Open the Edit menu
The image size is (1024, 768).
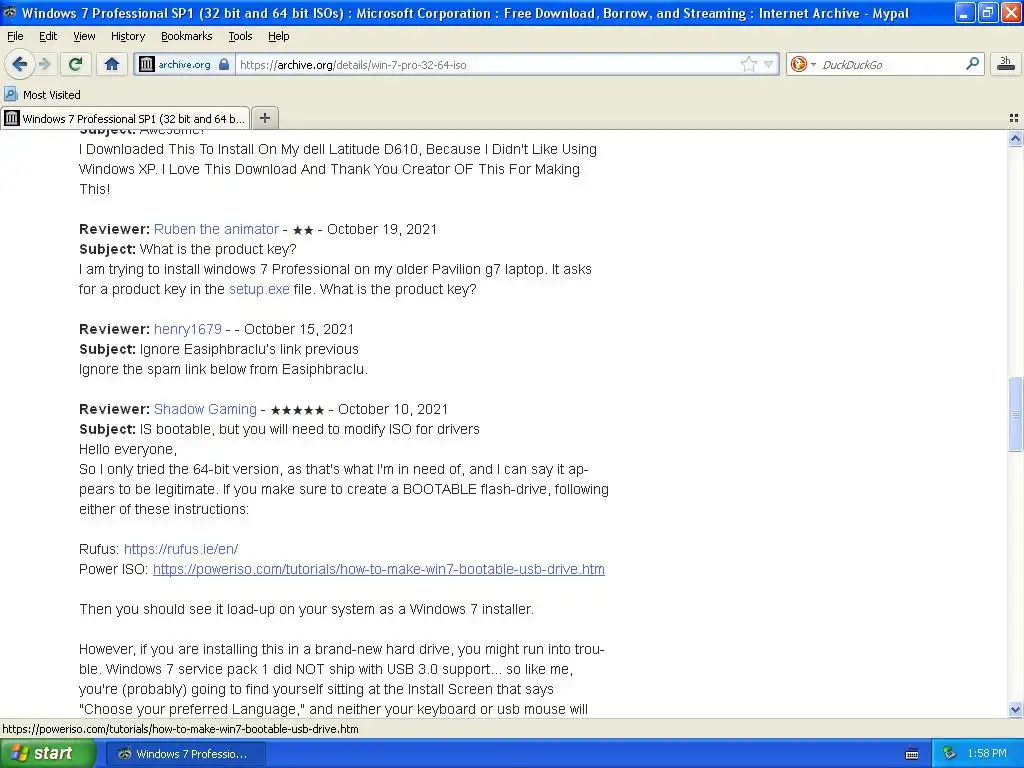[x=48, y=36]
